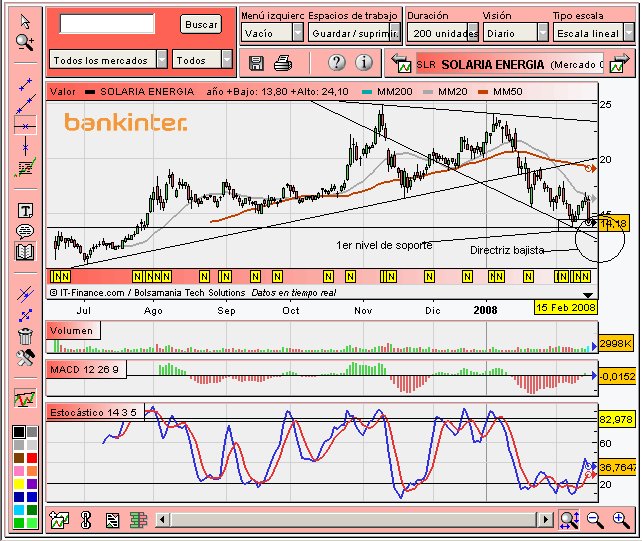Select the long trend line drawing tool

[x=25, y=104]
